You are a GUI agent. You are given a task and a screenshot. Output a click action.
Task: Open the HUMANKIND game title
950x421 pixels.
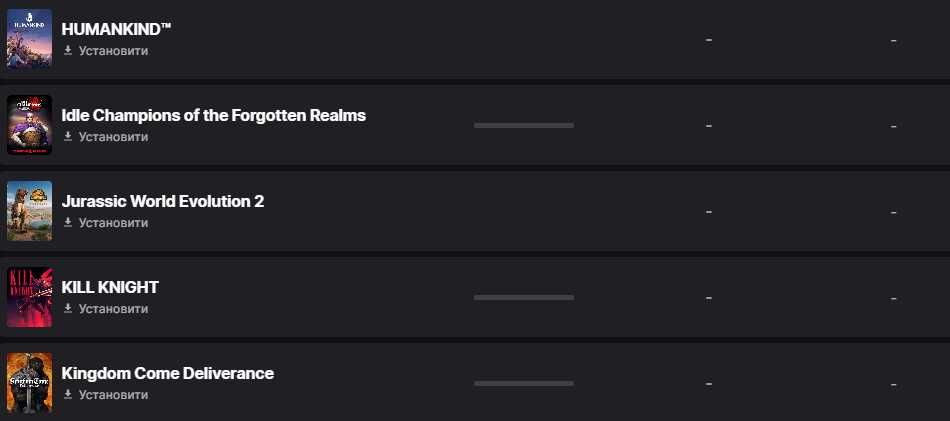117,29
